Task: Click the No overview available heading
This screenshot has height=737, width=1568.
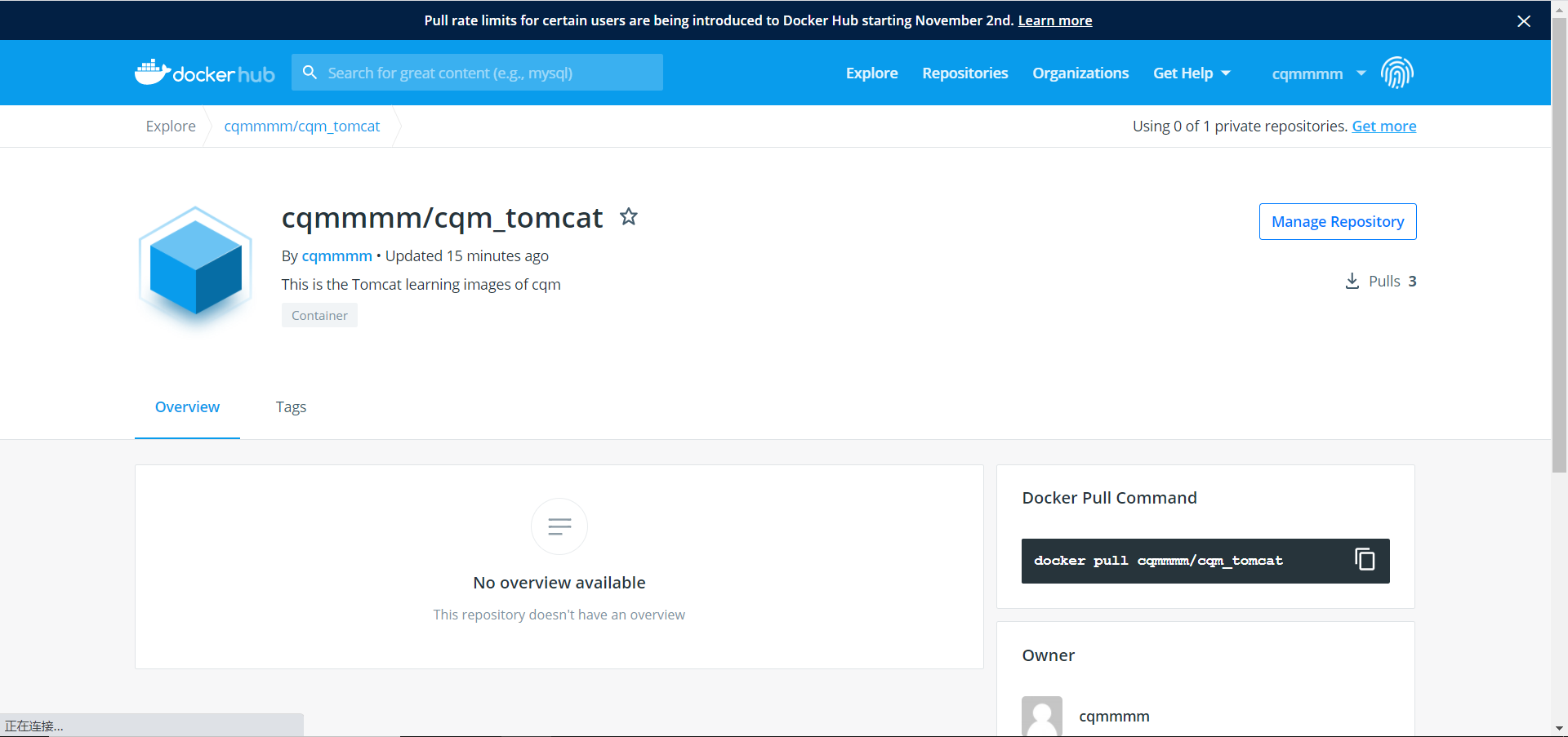Action: (559, 583)
